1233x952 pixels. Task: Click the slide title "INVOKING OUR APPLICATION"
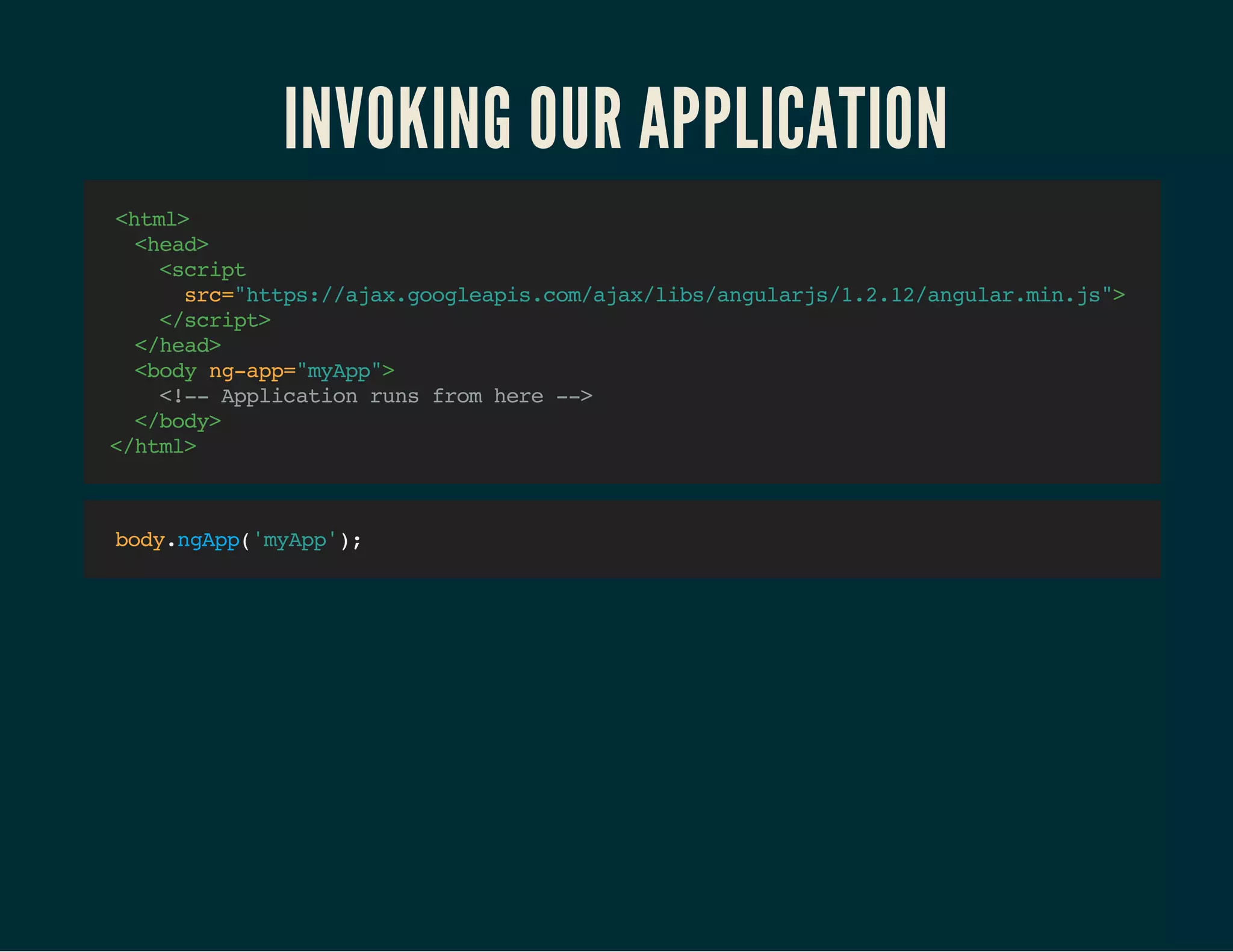tap(615, 117)
